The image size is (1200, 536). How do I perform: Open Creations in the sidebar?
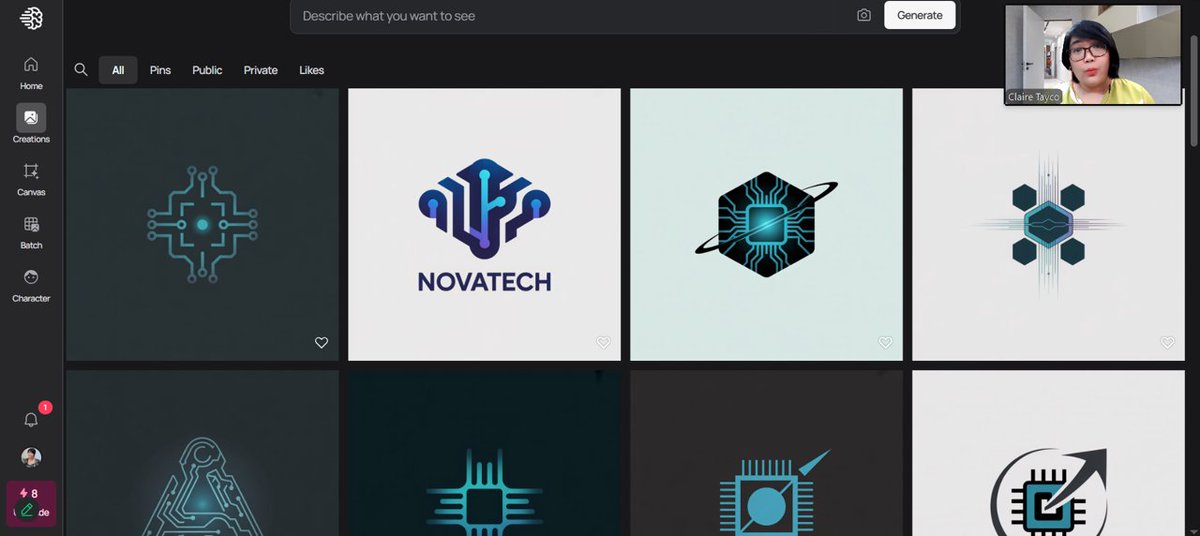click(x=31, y=125)
